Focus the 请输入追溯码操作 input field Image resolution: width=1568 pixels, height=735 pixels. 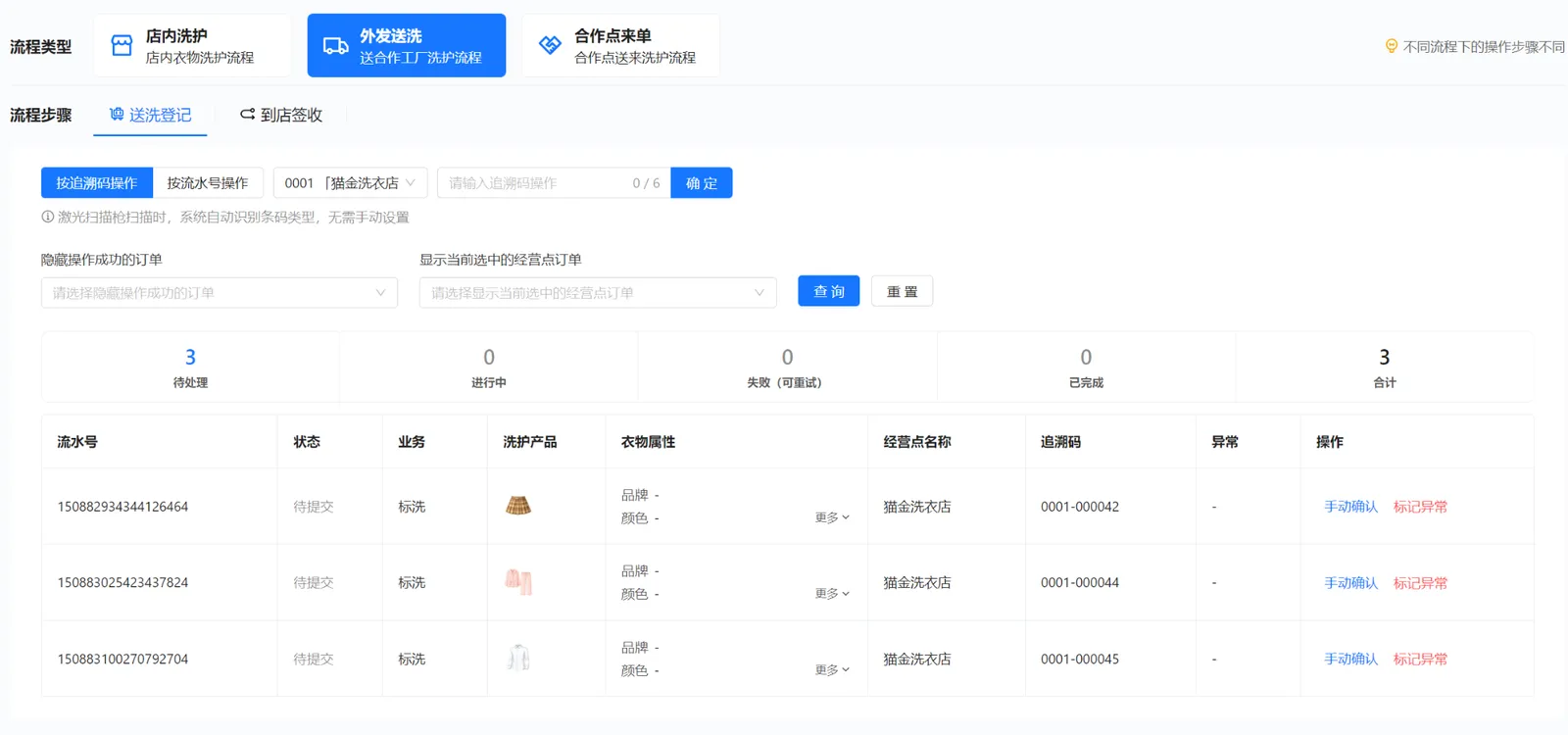pyautogui.click(x=554, y=183)
